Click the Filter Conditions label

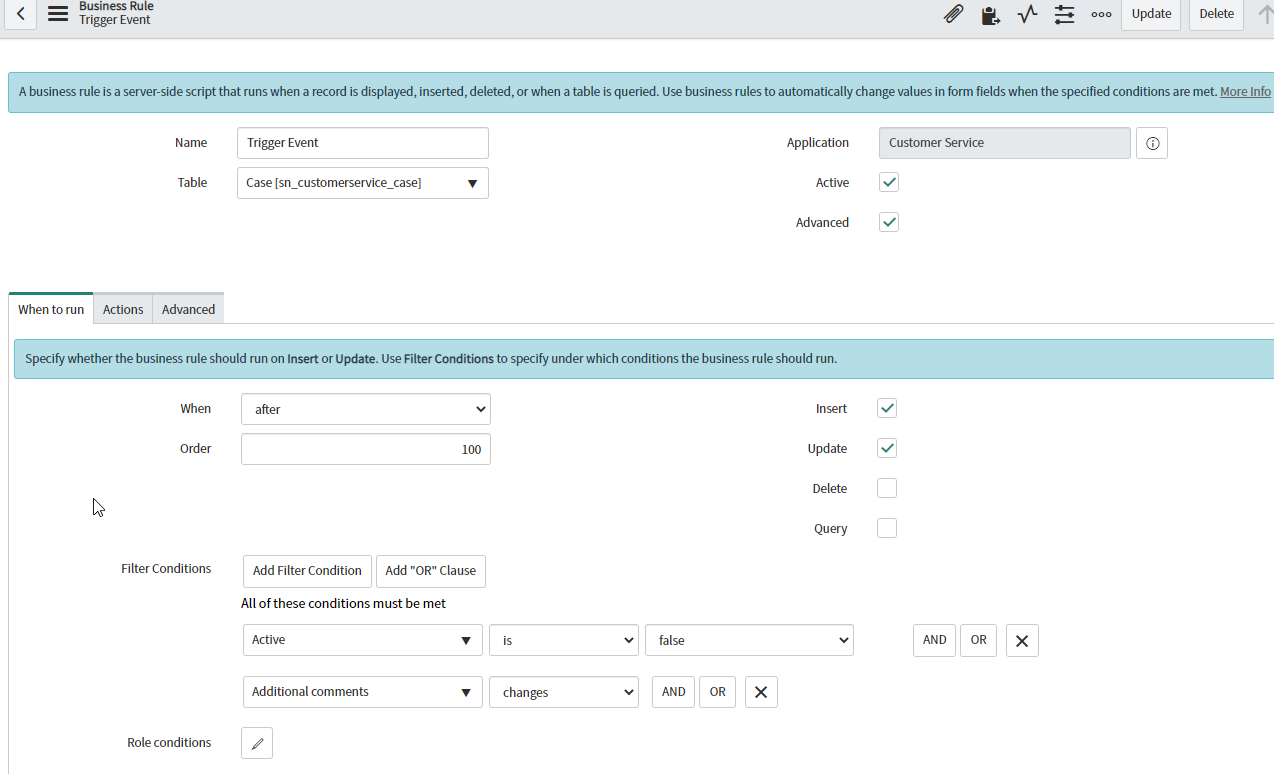coord(166,569)
